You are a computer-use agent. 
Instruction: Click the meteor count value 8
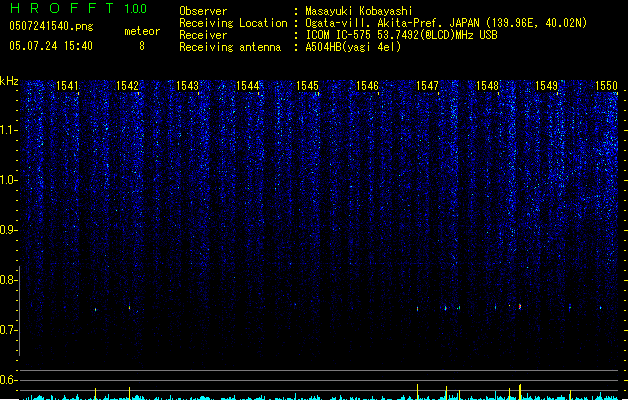click(142, 46)
